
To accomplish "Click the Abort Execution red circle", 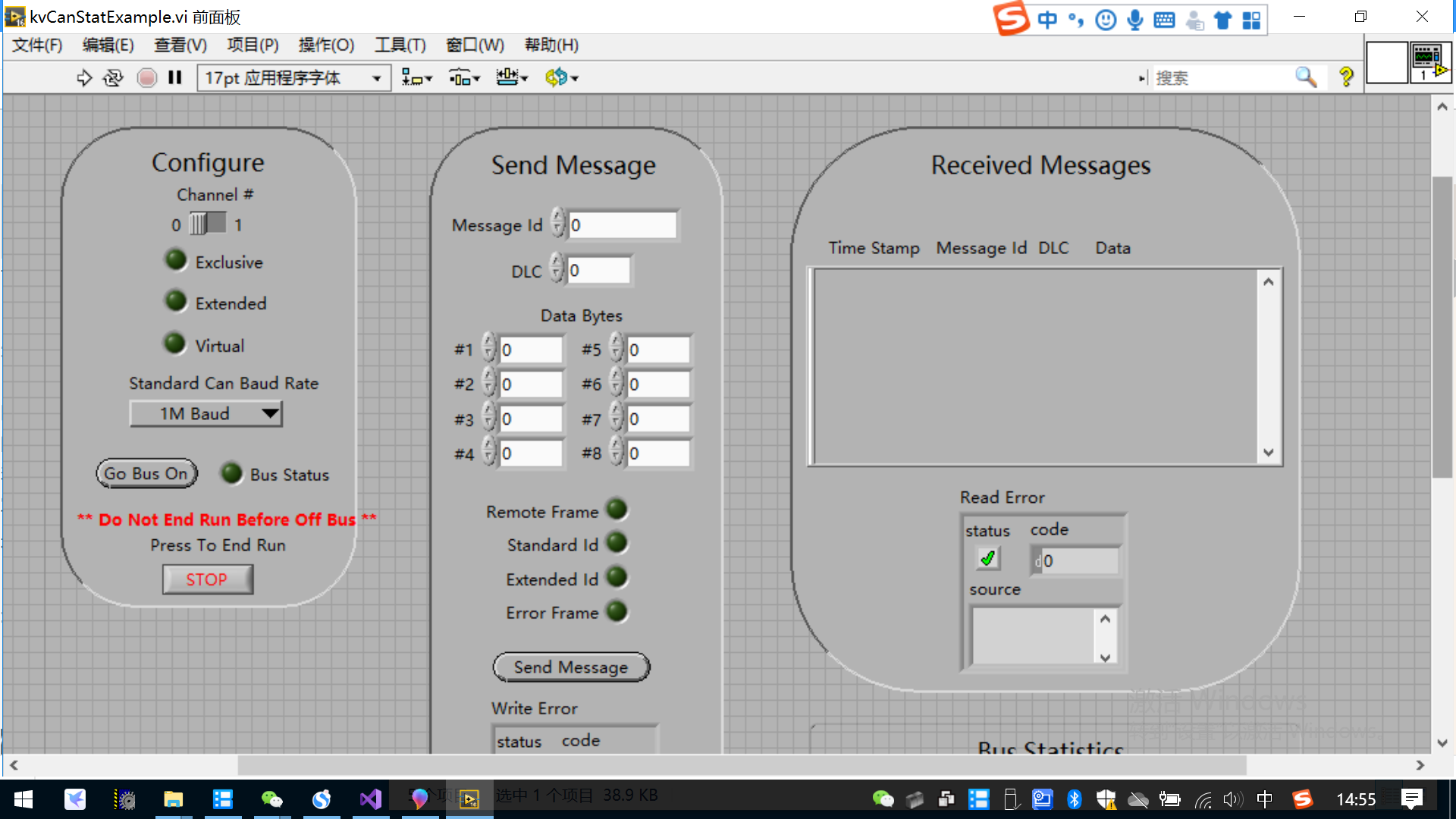I will pos(146,77).
